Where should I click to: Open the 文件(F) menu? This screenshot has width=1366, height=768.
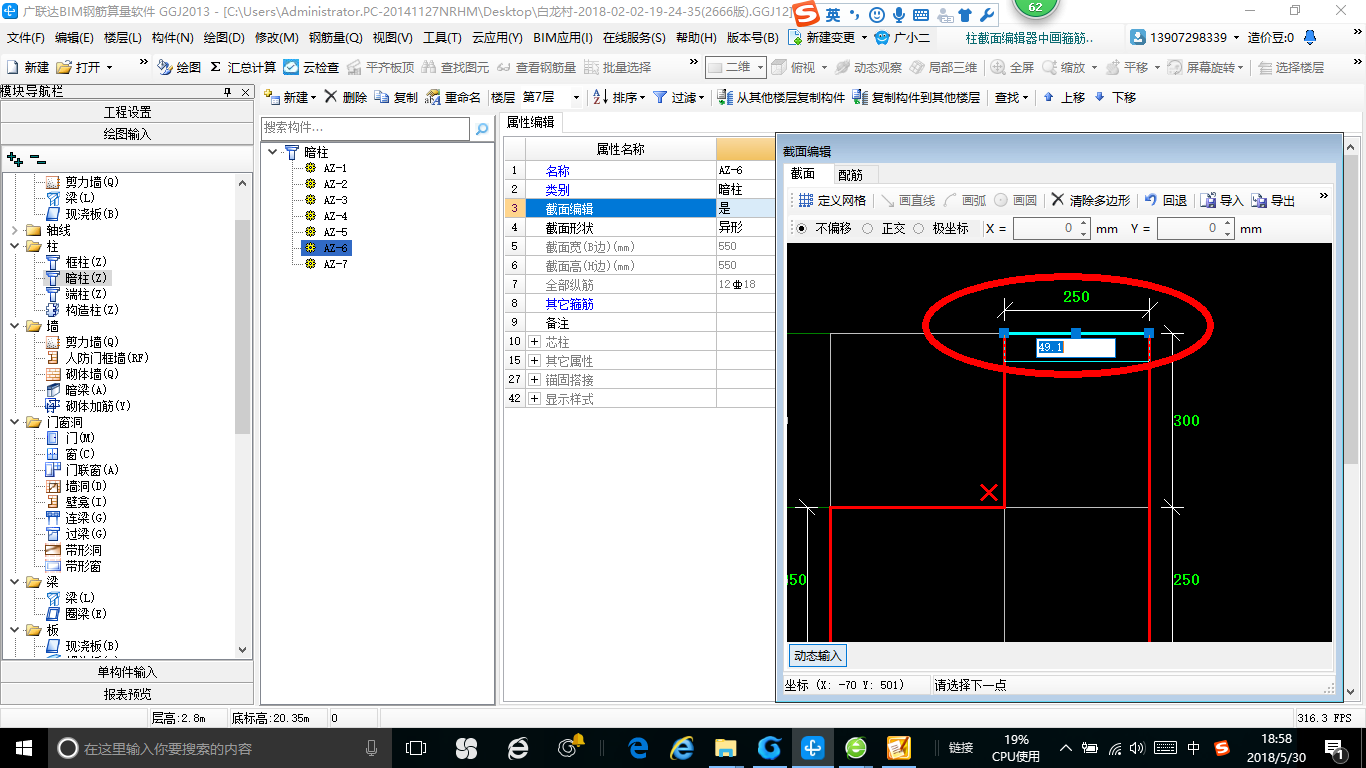point(26,38)
